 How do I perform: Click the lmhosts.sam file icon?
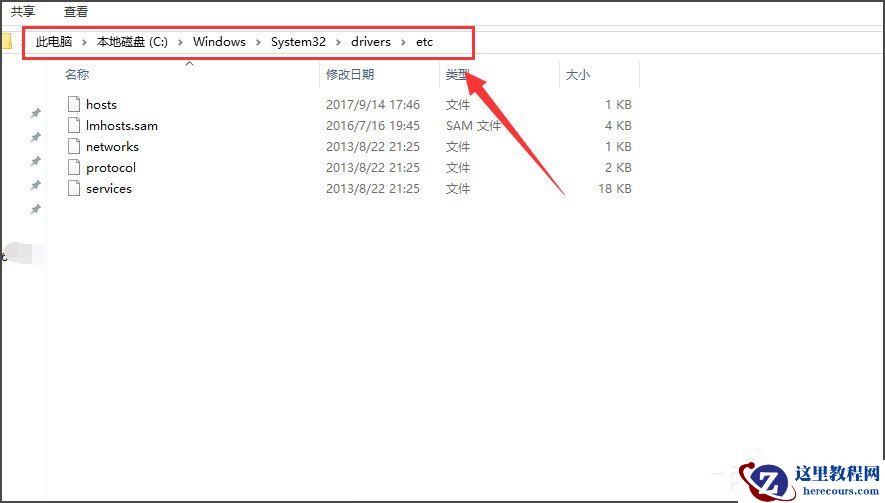point(74,125)
